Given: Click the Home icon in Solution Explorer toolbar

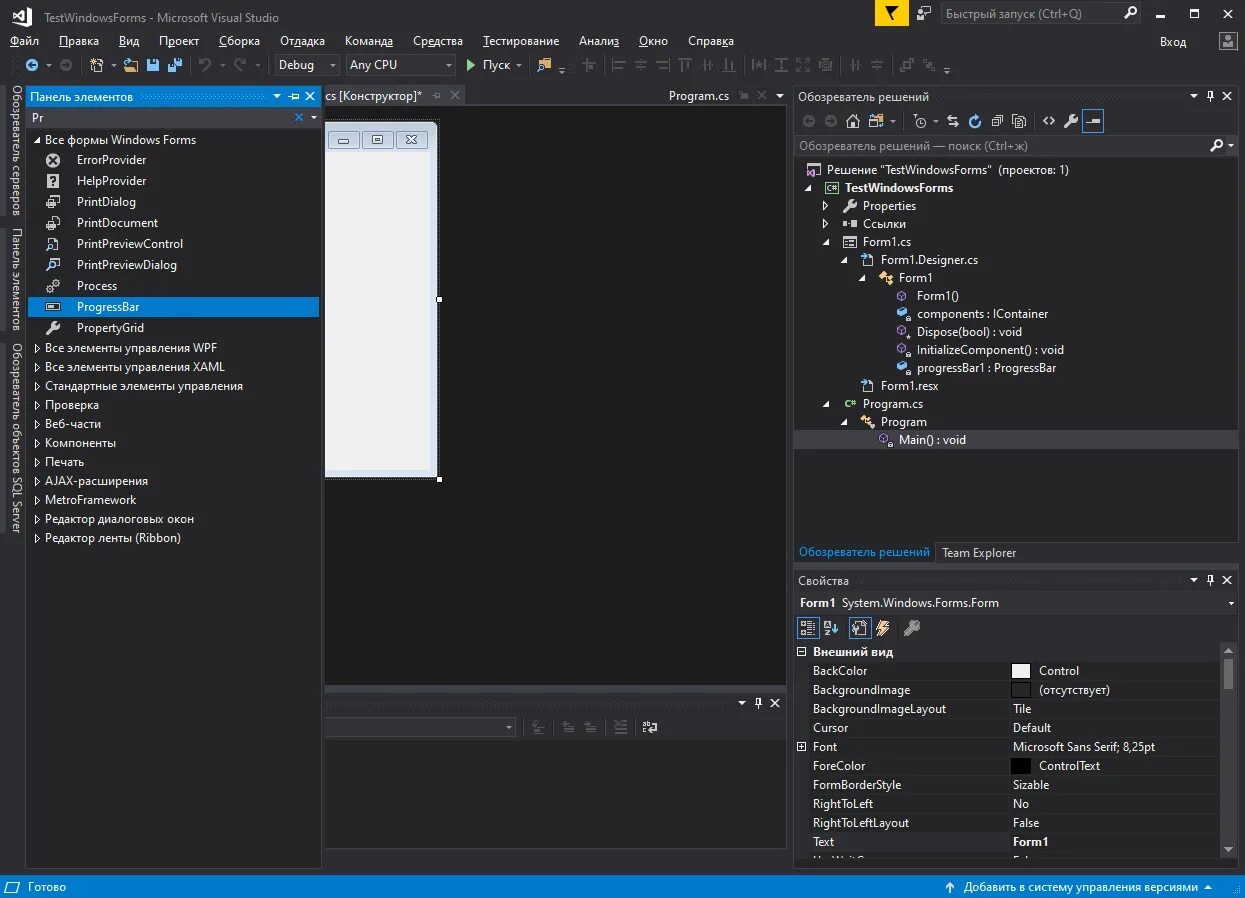Looking at the screenshot, I should pos(853,121).
